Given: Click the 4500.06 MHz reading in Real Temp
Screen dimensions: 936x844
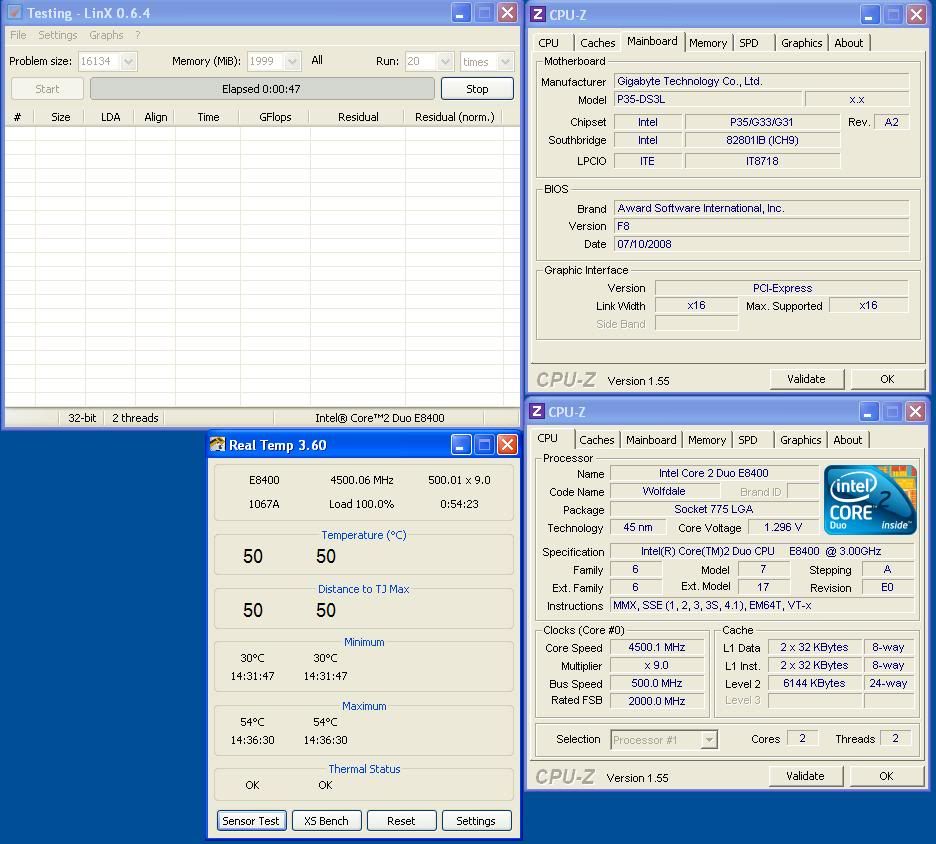Looking at the screenshot, I should pyautogui.click(x=362, y=480).
